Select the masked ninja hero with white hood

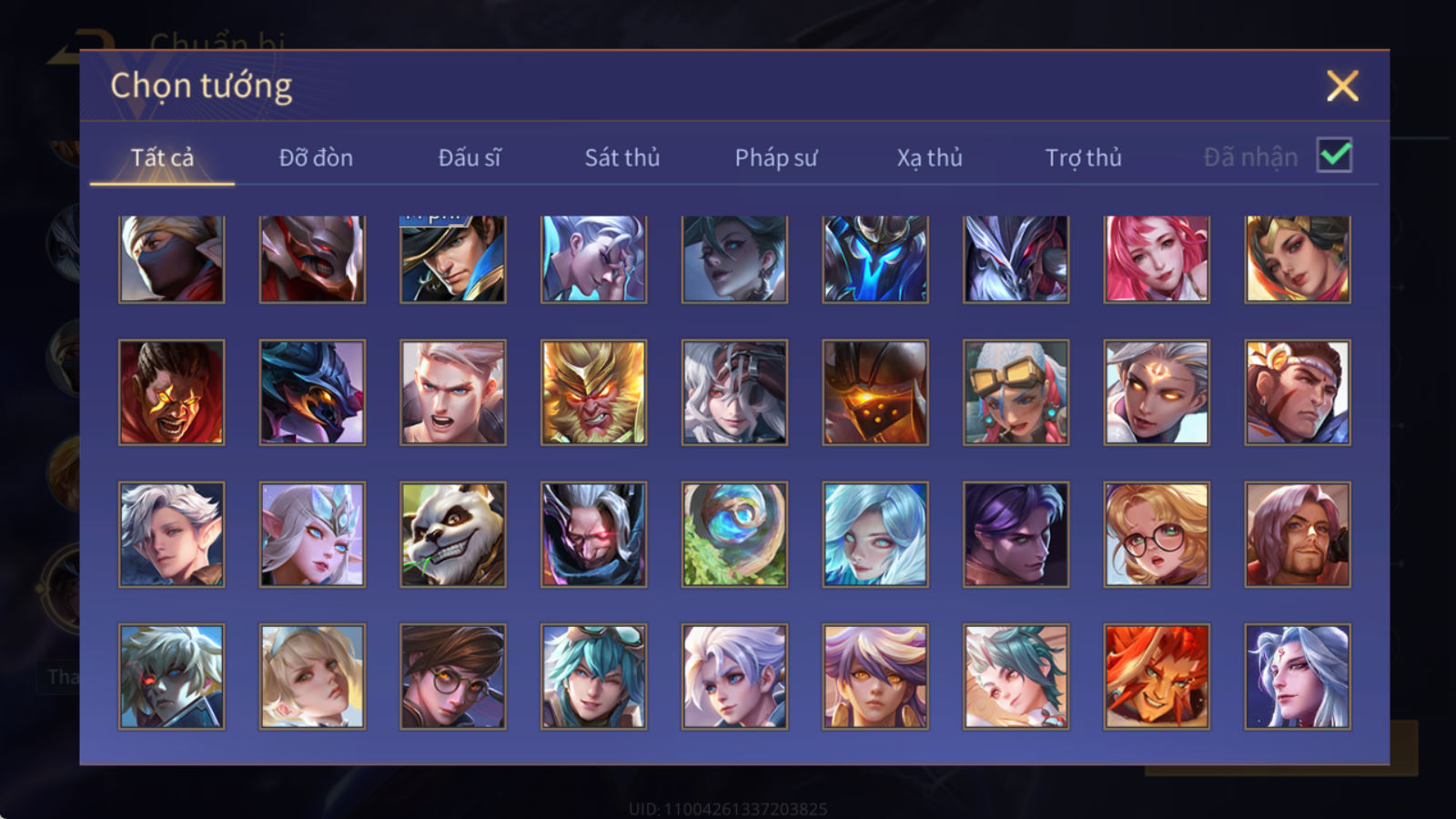tap(171, 258)
